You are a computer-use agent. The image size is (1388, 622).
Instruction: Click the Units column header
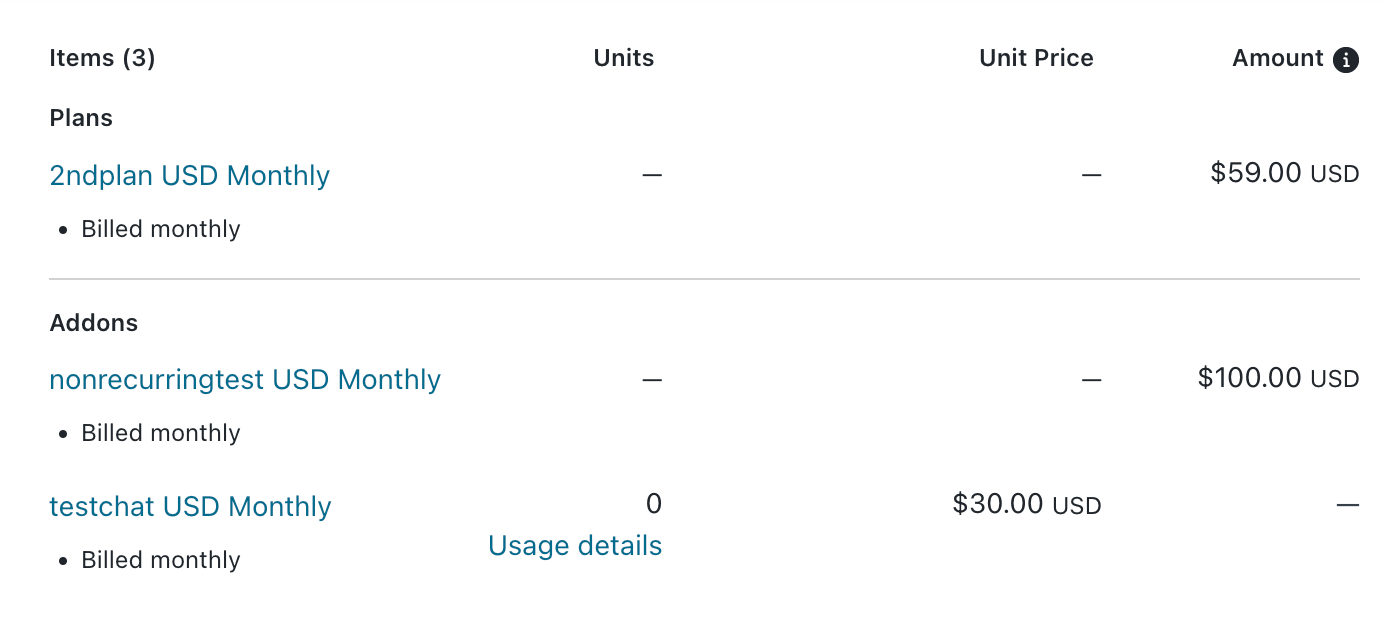click(624, 59)
